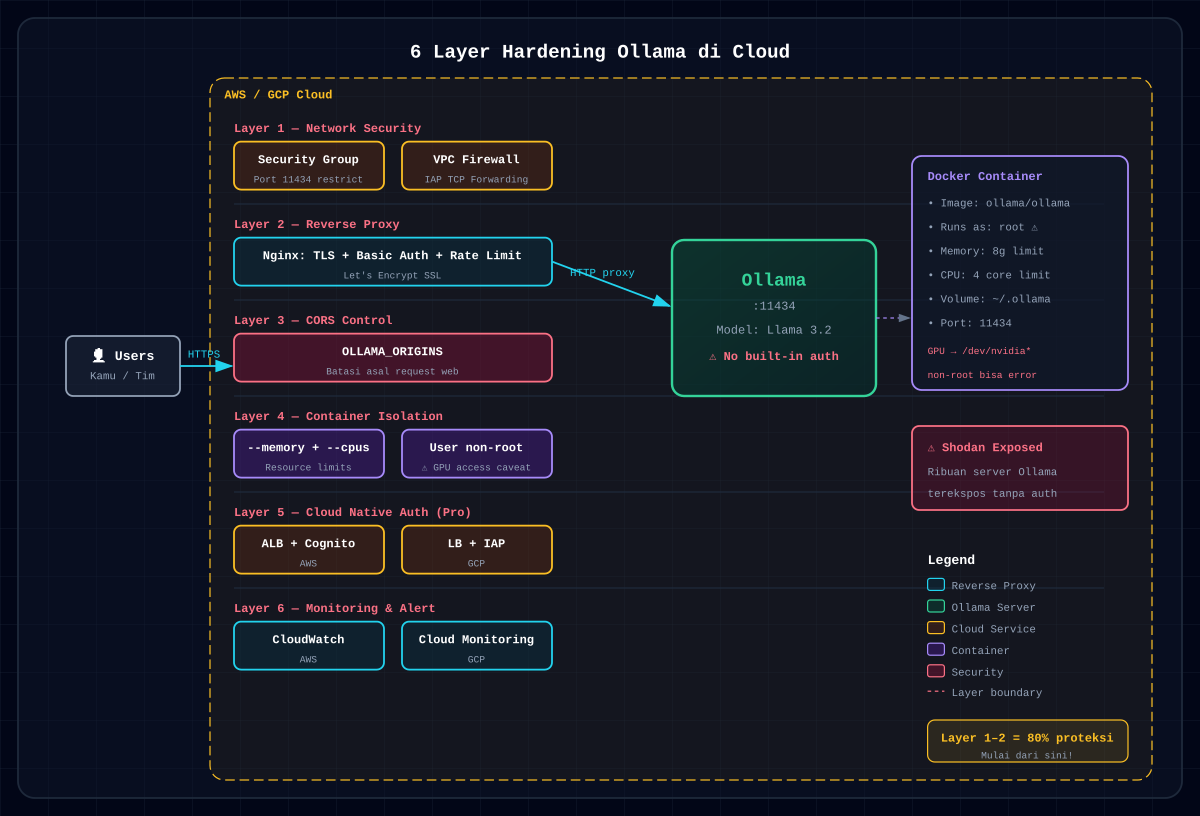
Task: Click CPU: 4 core limit line
Action: click(989, 275)
